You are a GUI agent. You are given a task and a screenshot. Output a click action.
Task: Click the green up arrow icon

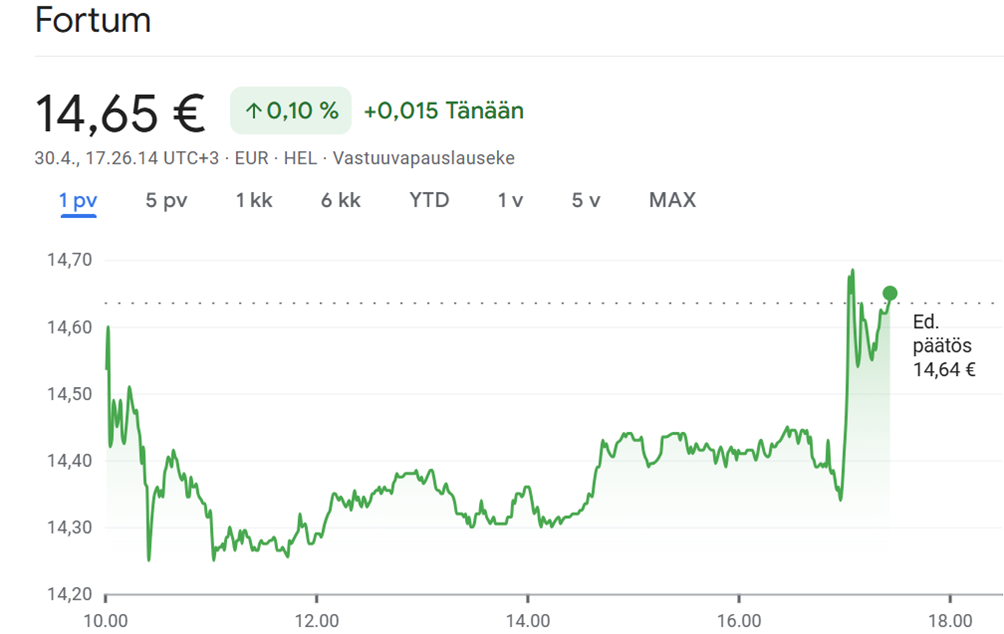pos(253,111)
